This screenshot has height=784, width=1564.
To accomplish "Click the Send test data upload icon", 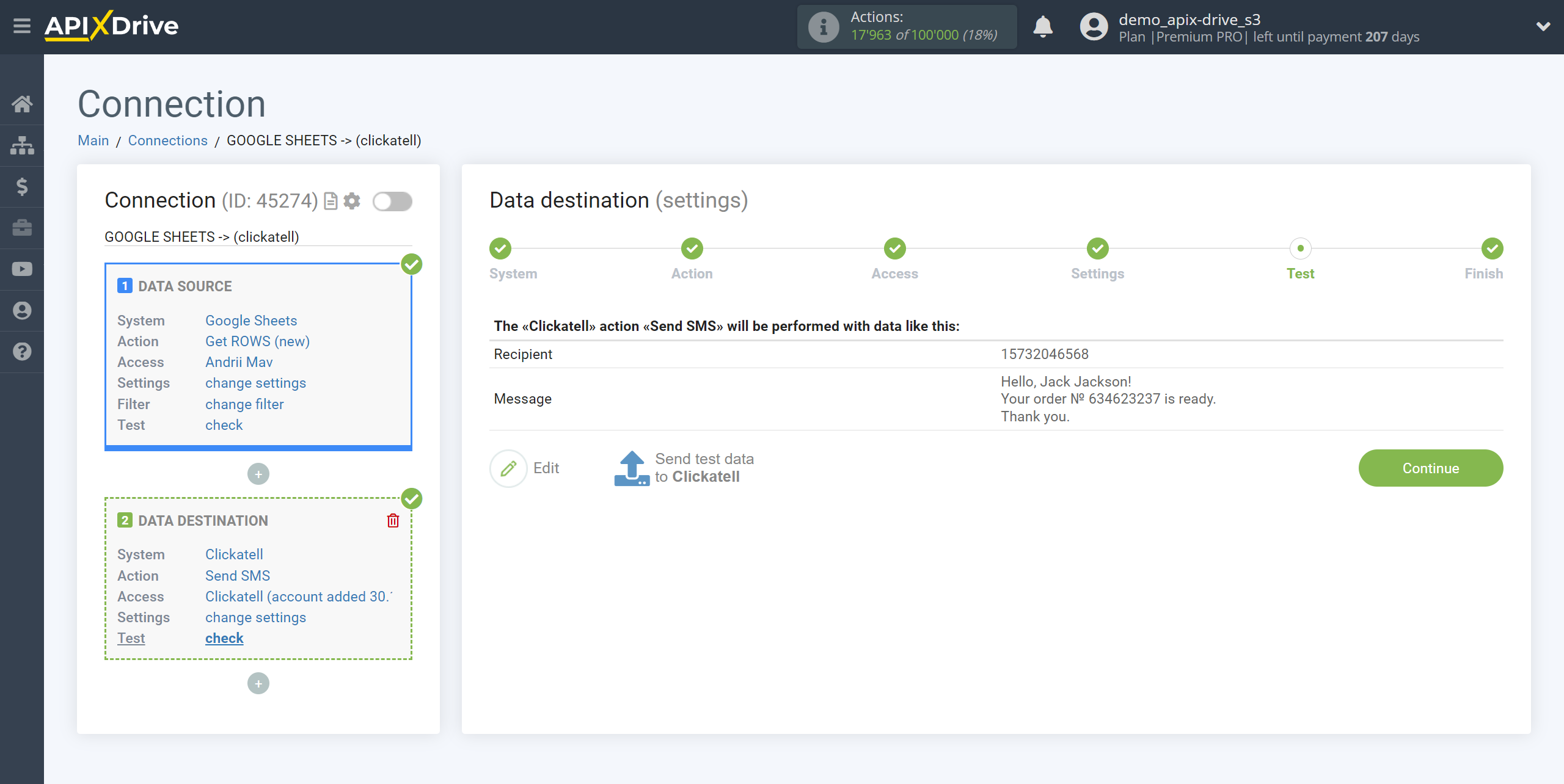I will [632, 468].
